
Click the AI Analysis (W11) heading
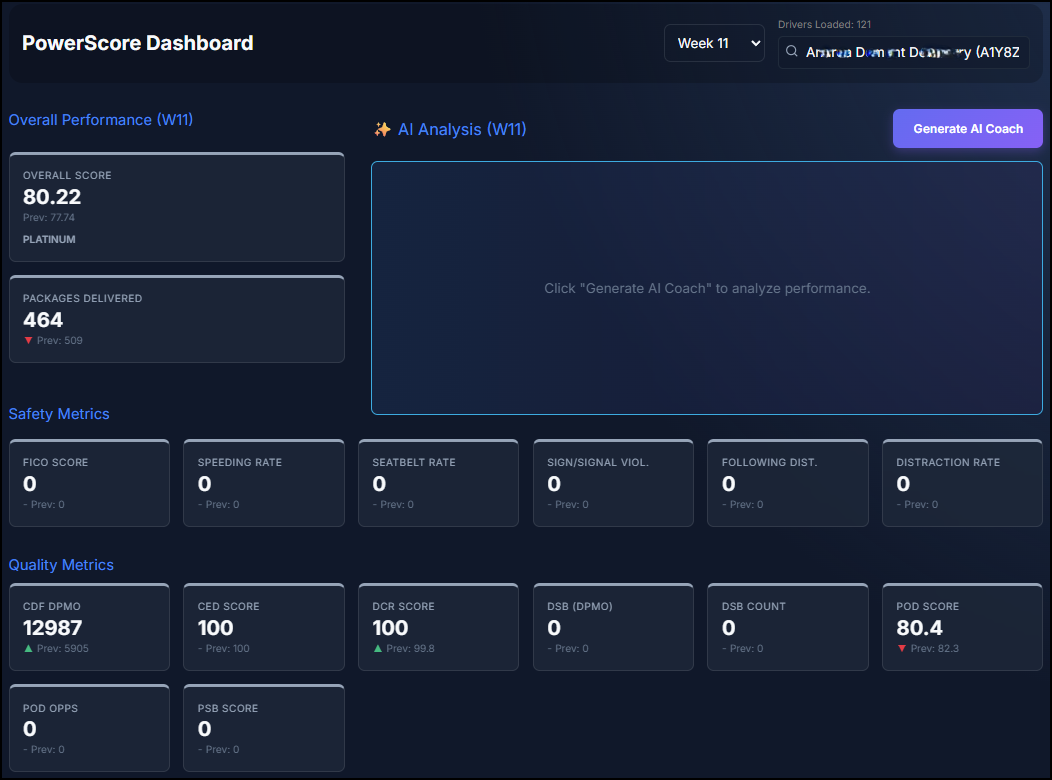coord(462,129)
